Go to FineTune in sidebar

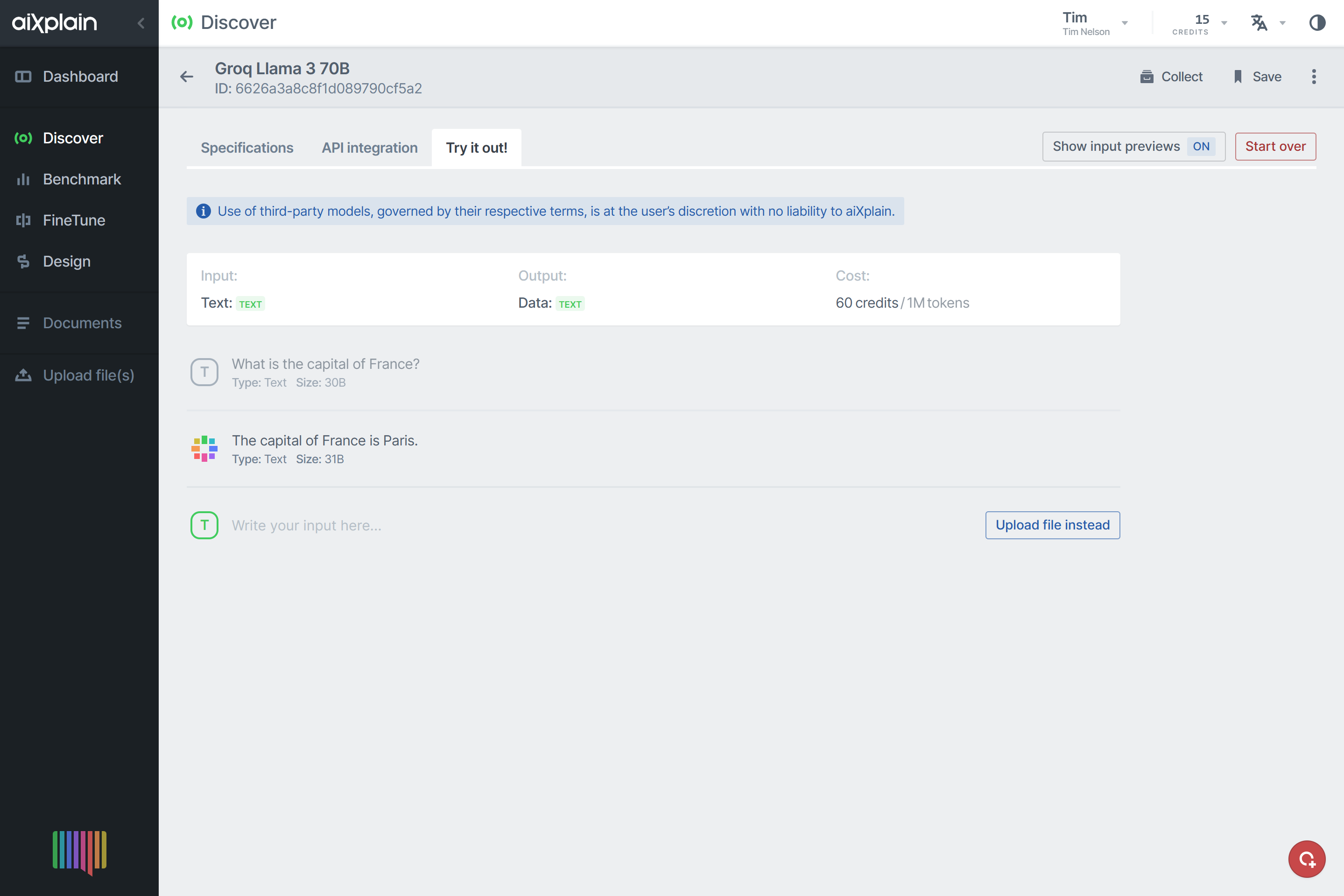pos(79,220)
